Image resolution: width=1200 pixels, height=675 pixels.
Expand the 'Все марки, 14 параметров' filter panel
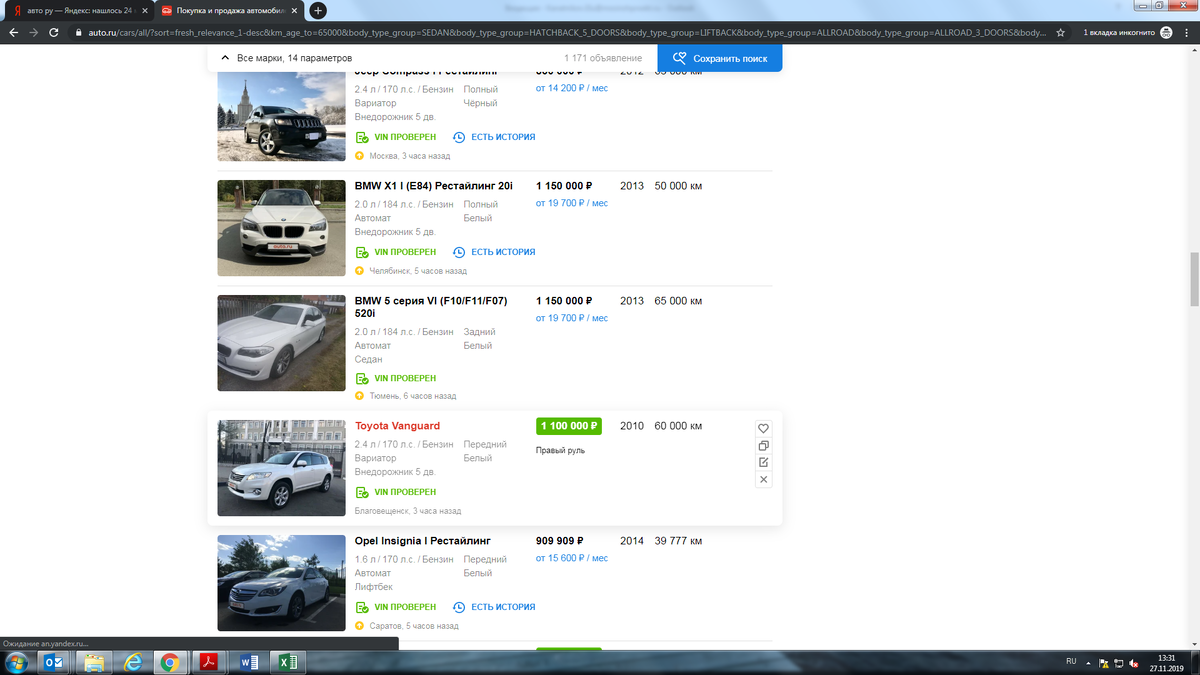[x=286, y=58]
